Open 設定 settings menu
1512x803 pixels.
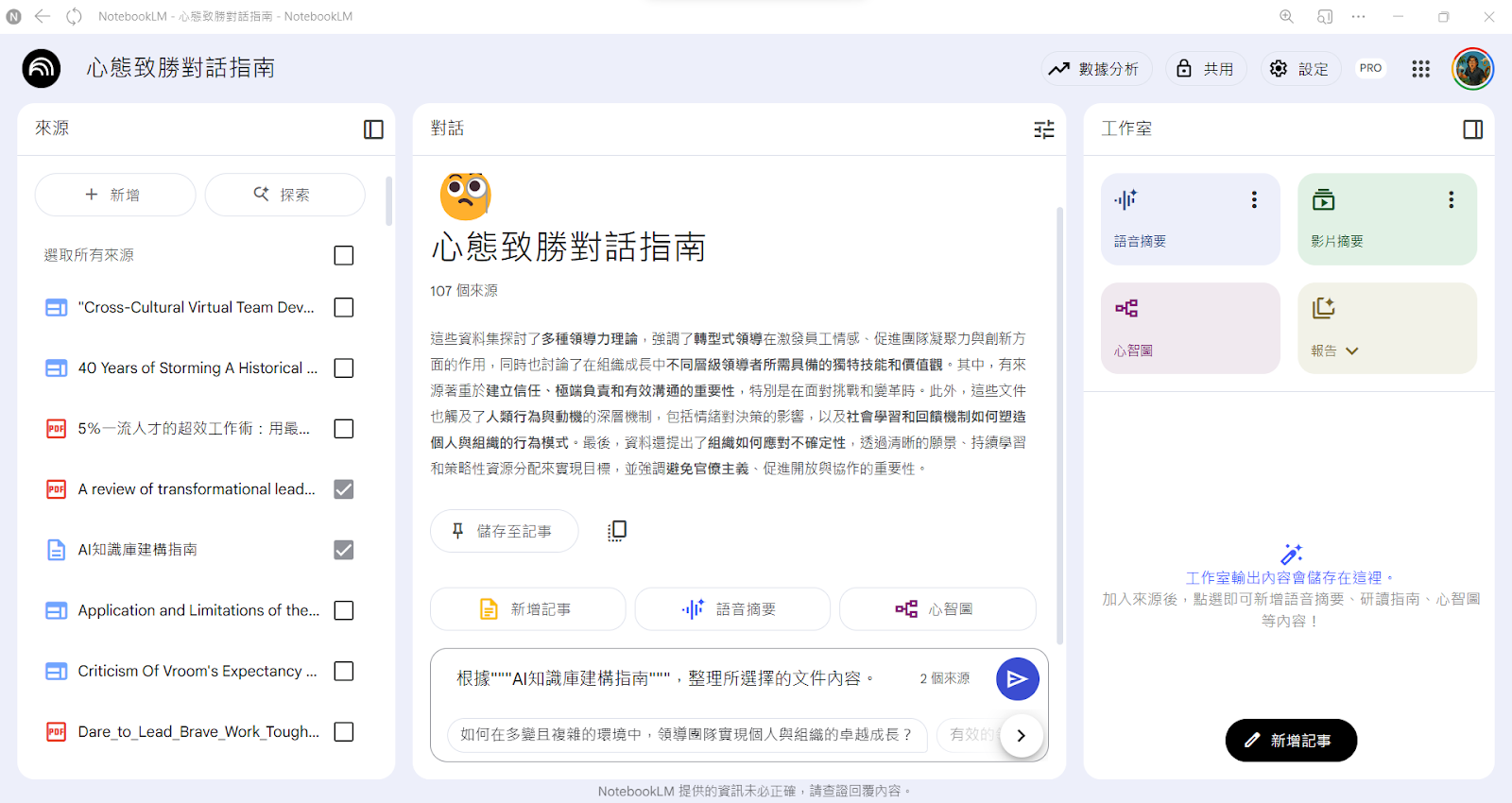point(1300,68)
